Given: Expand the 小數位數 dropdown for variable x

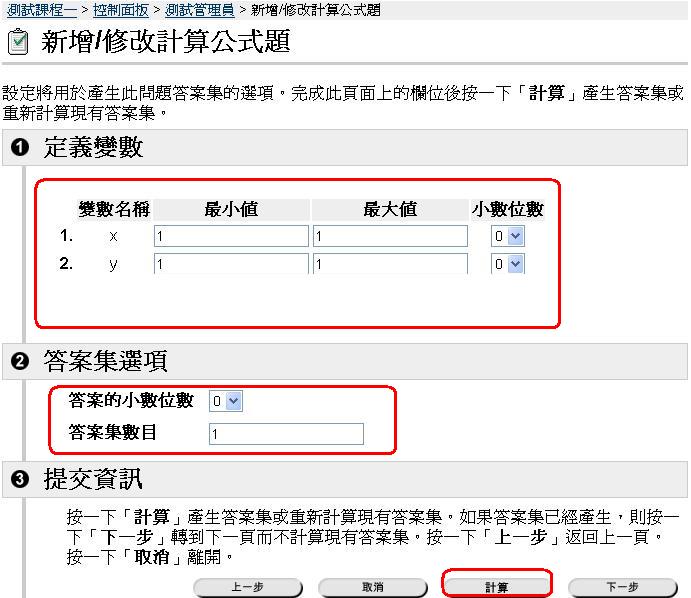Looking at the screenshot, I should pos(508,236).
